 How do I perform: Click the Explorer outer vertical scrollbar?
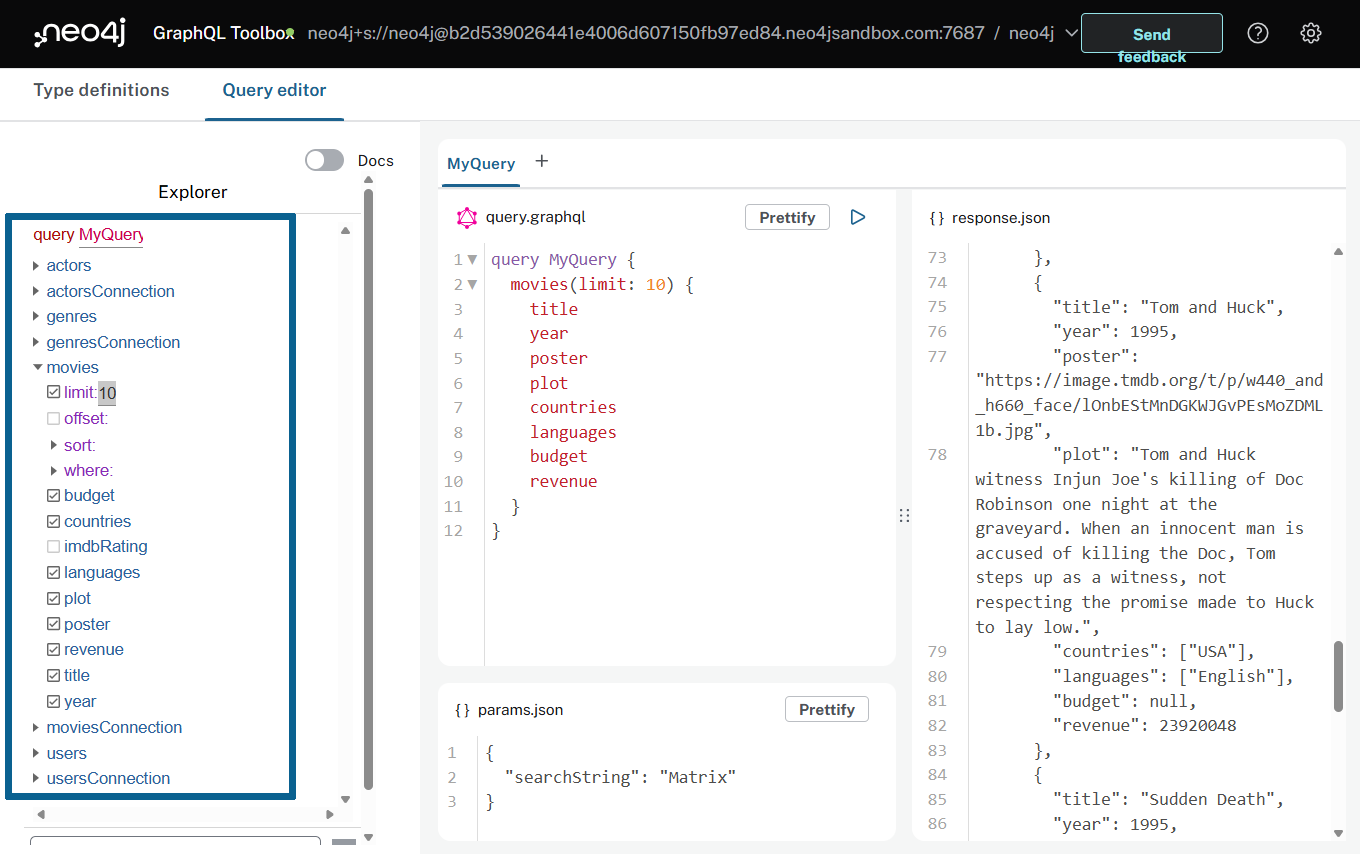point(368,490)
